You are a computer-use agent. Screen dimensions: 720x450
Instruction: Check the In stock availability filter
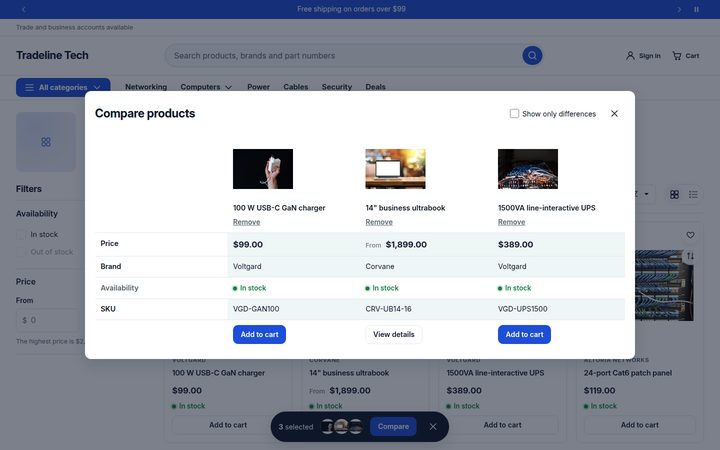21,235
